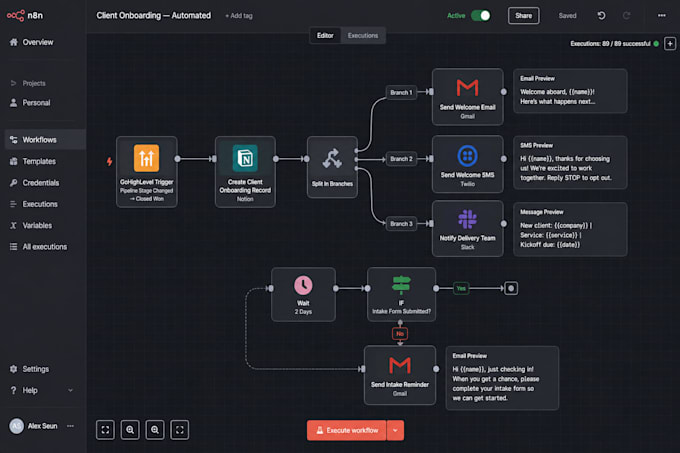Click the Branch 3 connection label
The image size is (680, 453).
401,224
